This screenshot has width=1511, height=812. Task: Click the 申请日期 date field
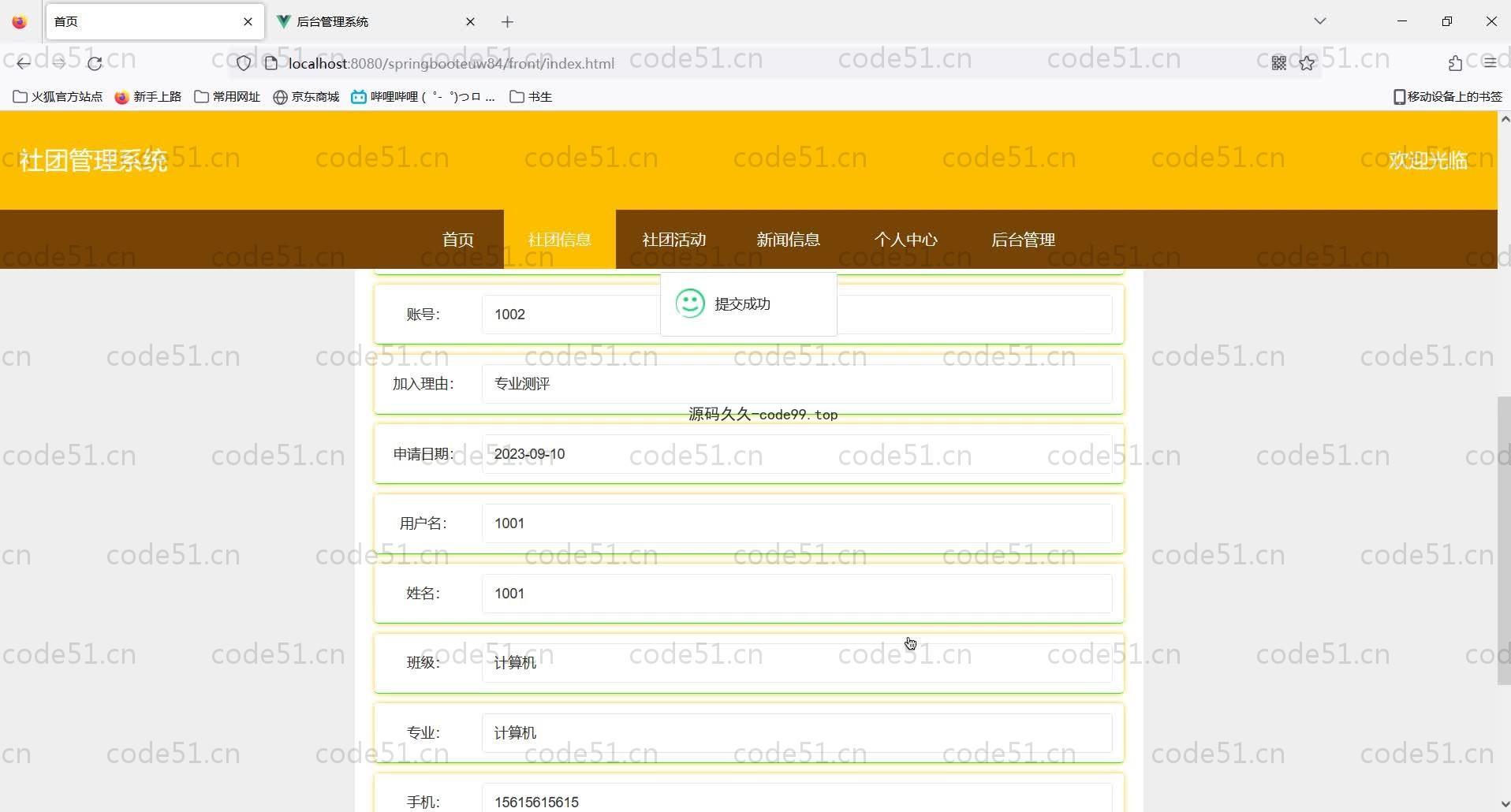(x=797, y=454)
